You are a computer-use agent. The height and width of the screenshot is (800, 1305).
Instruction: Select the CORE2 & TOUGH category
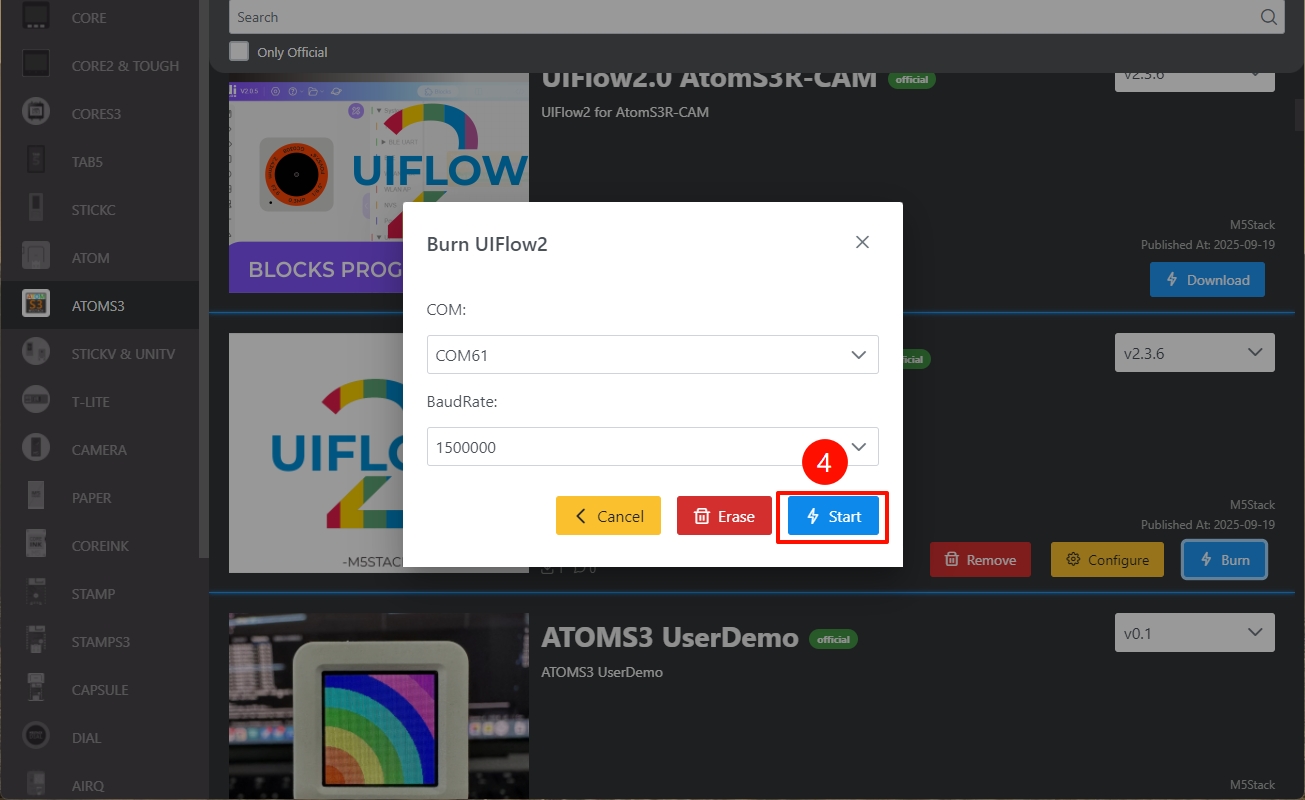tap(100, 66)
